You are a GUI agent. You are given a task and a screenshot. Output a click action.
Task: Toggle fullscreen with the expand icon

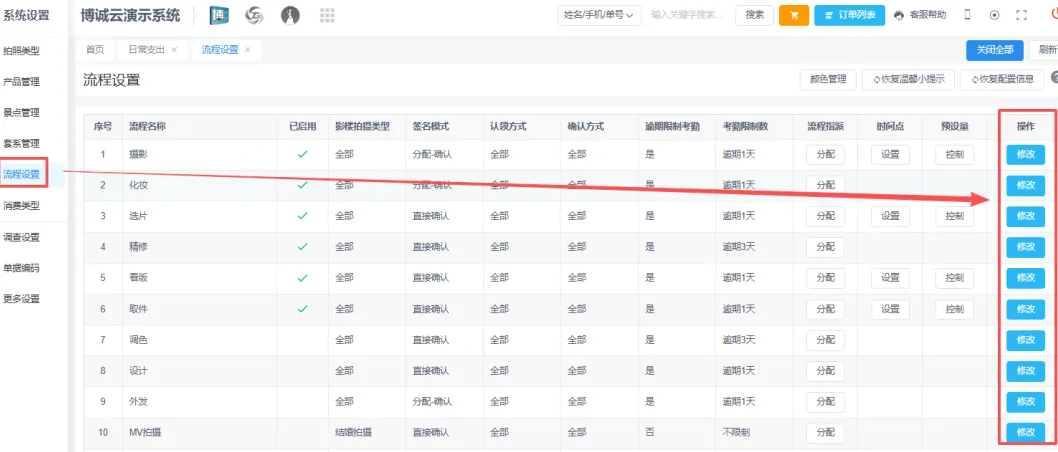[1021, 15]
